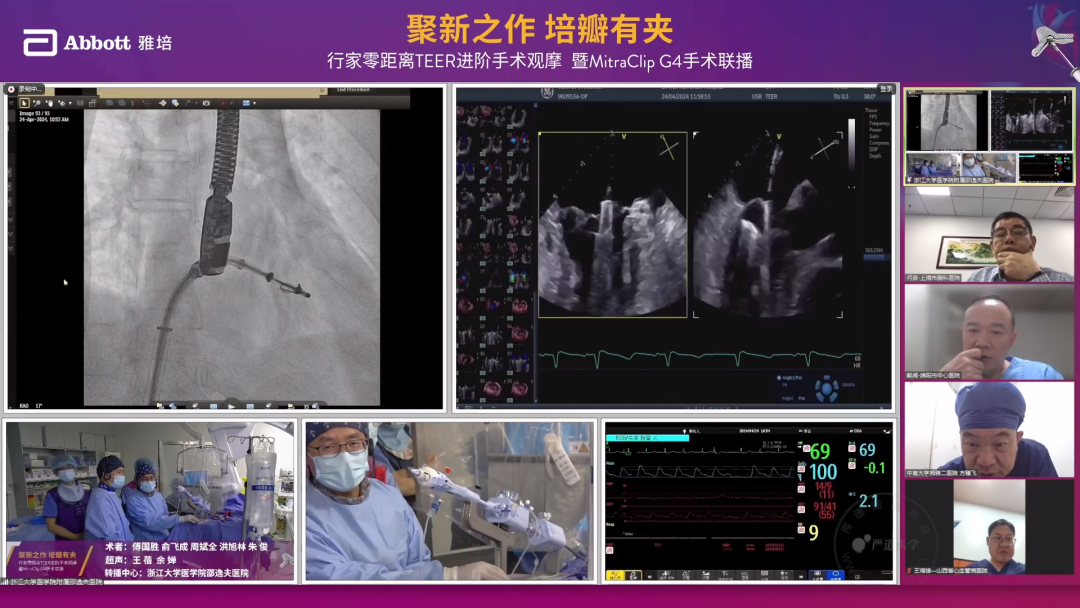Click the heart rate value 69 on monitor
The image size is (1080, 608).
[820, 452]
